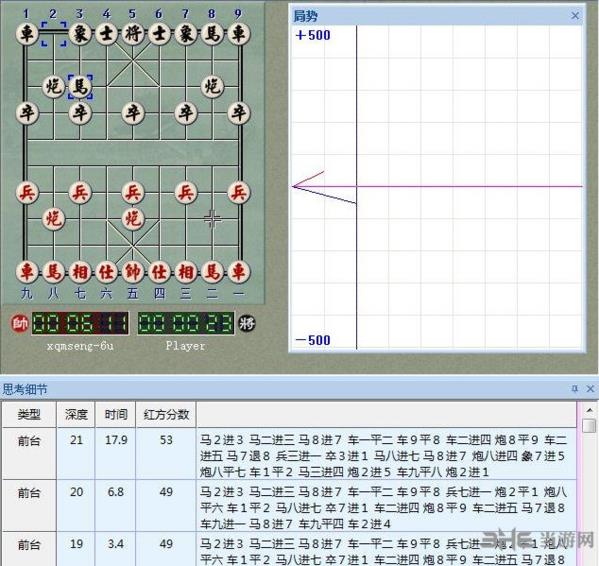Screen dimensions: 599x566
Task: Select the red soldier on file 三
Action: coord(186,192)
